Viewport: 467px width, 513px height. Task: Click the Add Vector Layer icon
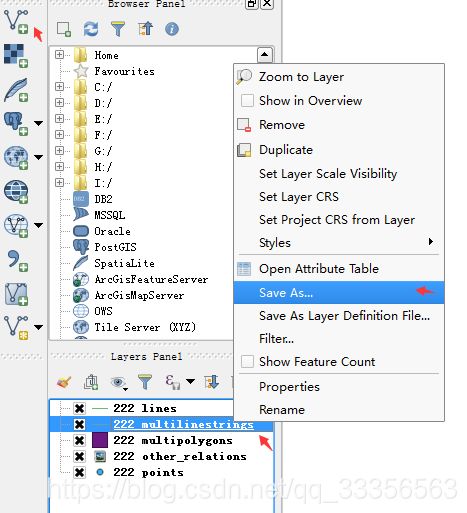(x=16, y=22)
